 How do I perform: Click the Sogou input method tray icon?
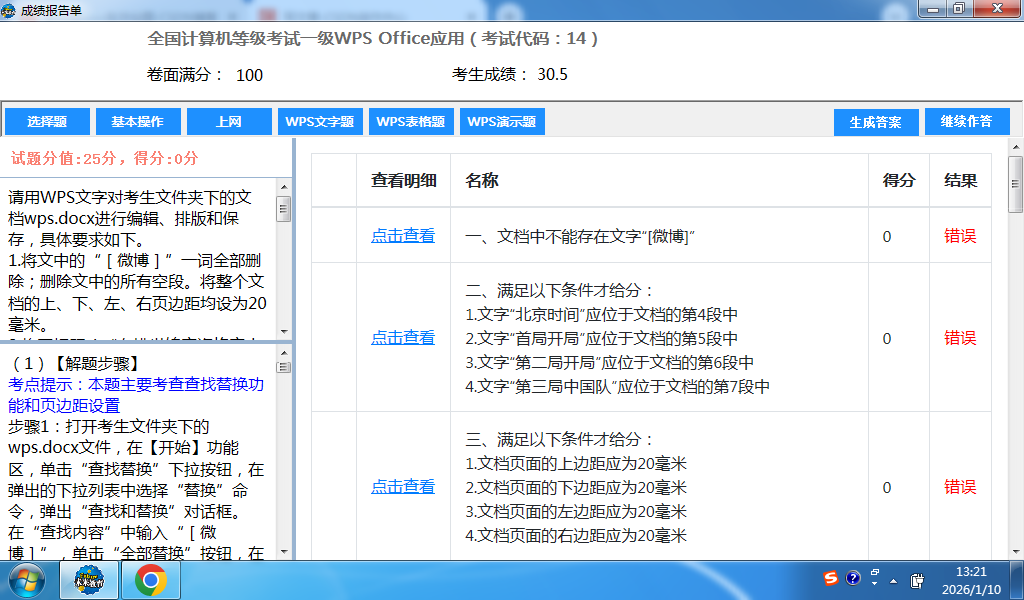(x=831, y=578)
